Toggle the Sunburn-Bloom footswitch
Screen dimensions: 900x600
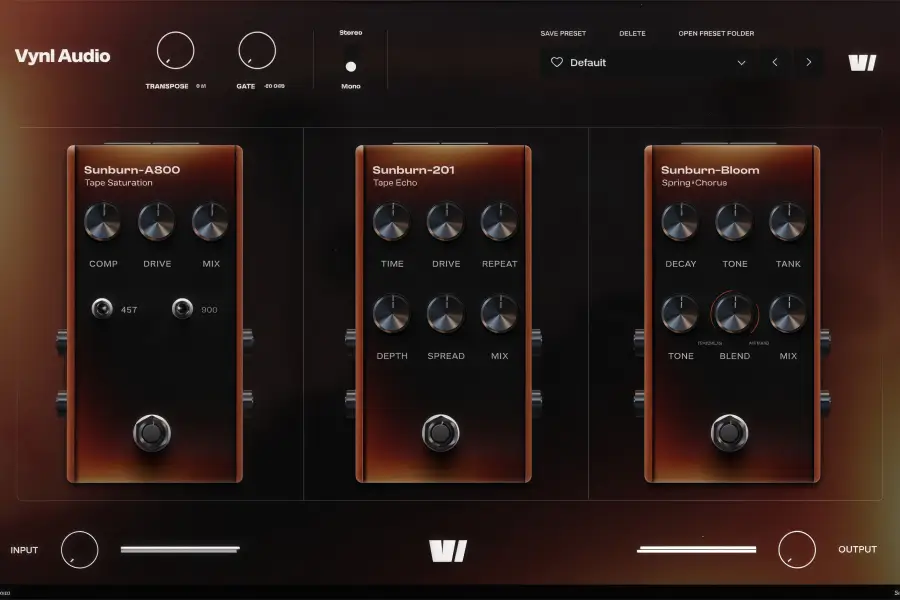(730, 433)
